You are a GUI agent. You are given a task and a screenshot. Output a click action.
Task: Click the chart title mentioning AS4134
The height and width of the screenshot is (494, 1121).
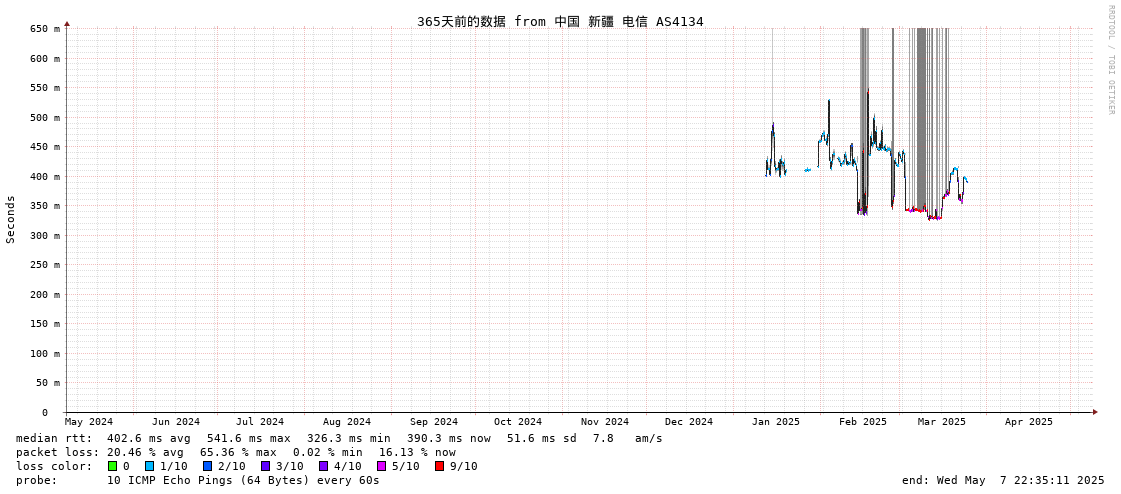[x=560, y=21]
